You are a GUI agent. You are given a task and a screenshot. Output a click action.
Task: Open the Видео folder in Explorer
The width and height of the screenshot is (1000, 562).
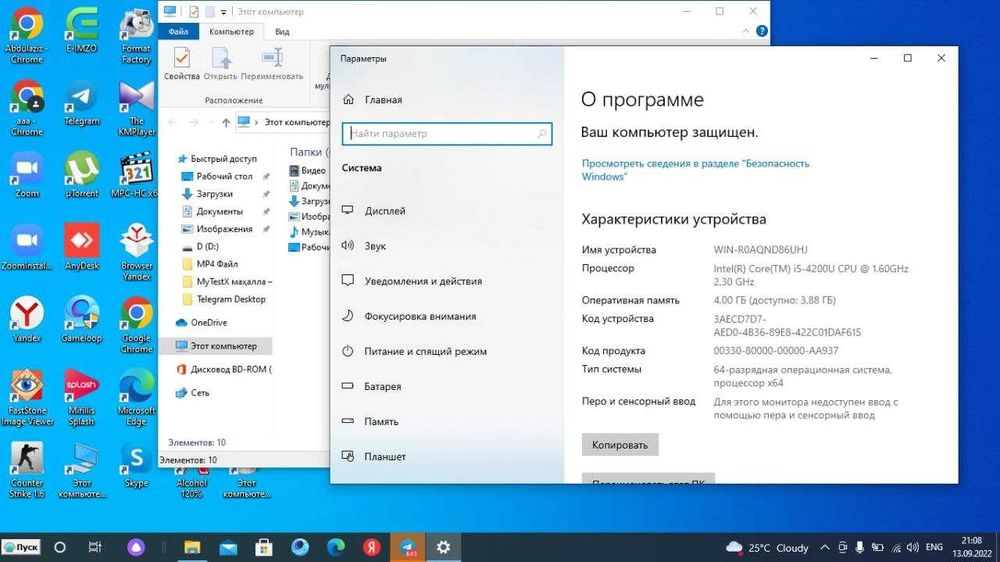pos(307,170)
